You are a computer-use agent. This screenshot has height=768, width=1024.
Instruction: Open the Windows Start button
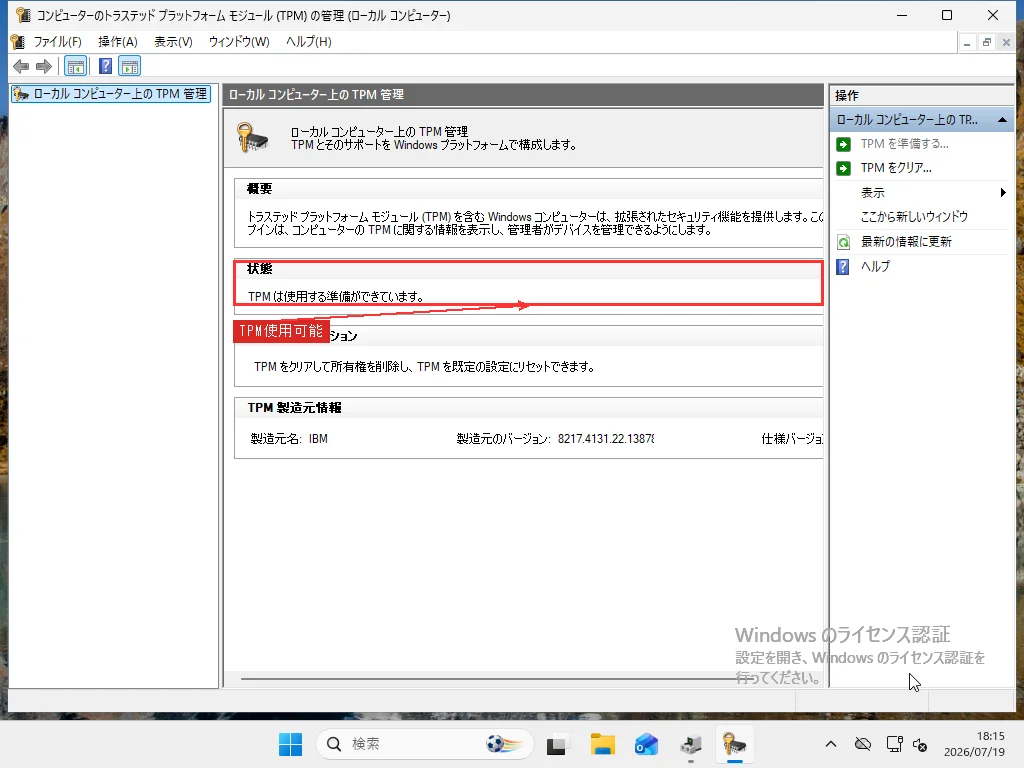(x=290, y=744)
